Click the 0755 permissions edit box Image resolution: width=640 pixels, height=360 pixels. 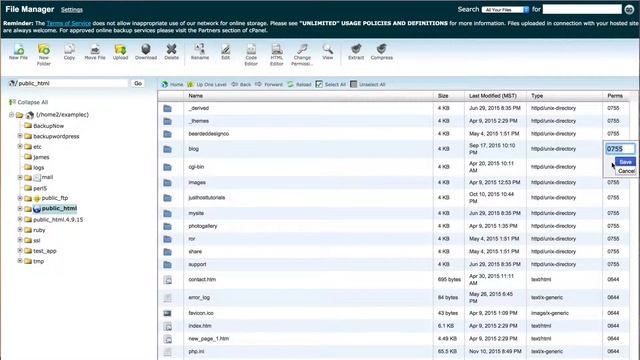coord(620,149)
